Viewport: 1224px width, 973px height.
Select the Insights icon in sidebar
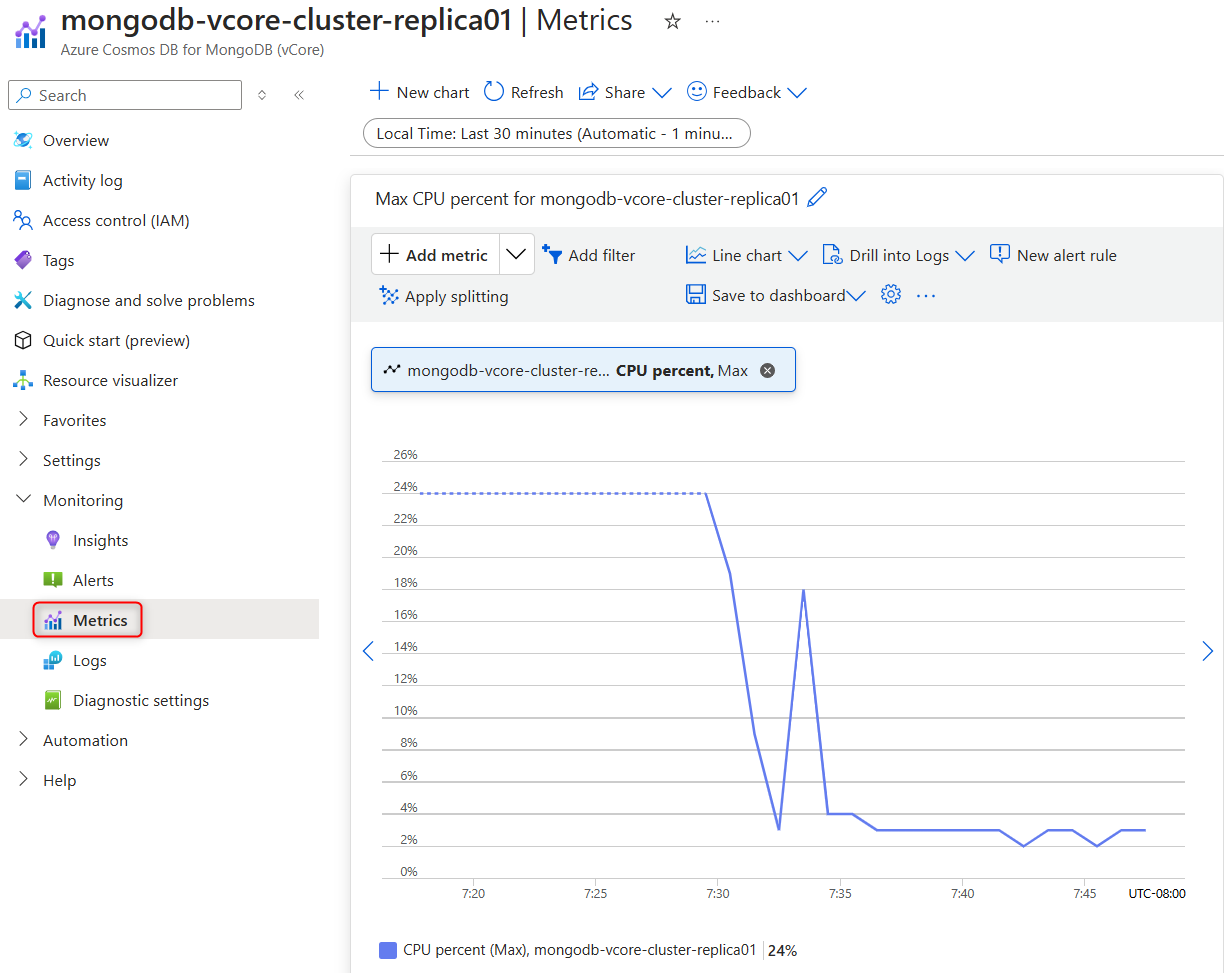[x=51, y=540]
